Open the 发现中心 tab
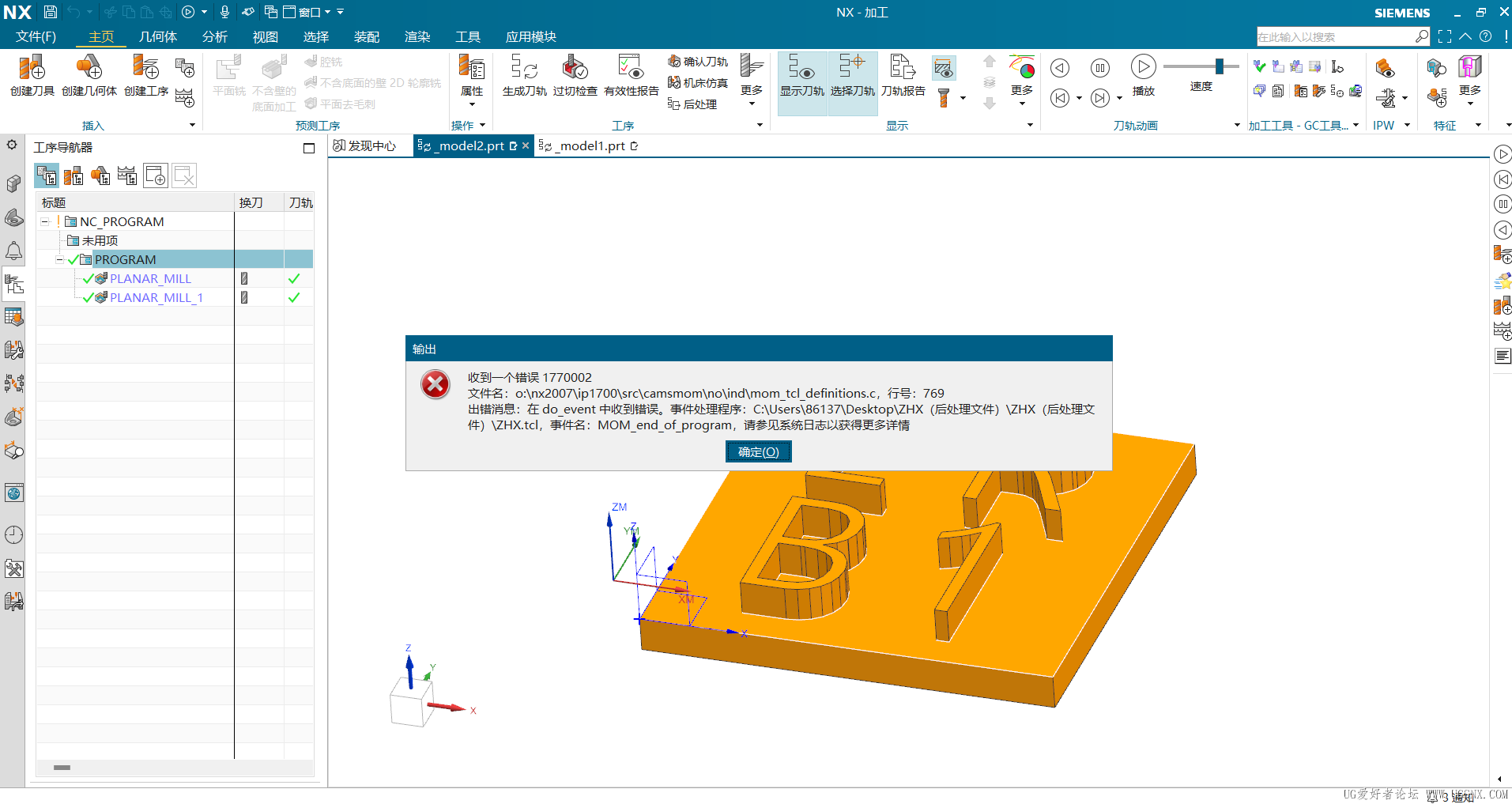Screen dimensions: 1512x804 coord(365,145)
